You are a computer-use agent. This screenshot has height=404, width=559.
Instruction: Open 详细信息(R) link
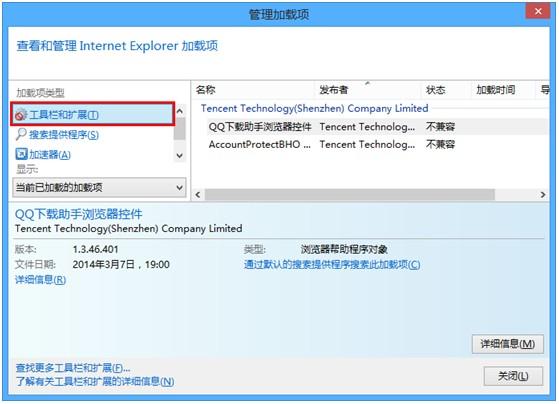40,280
